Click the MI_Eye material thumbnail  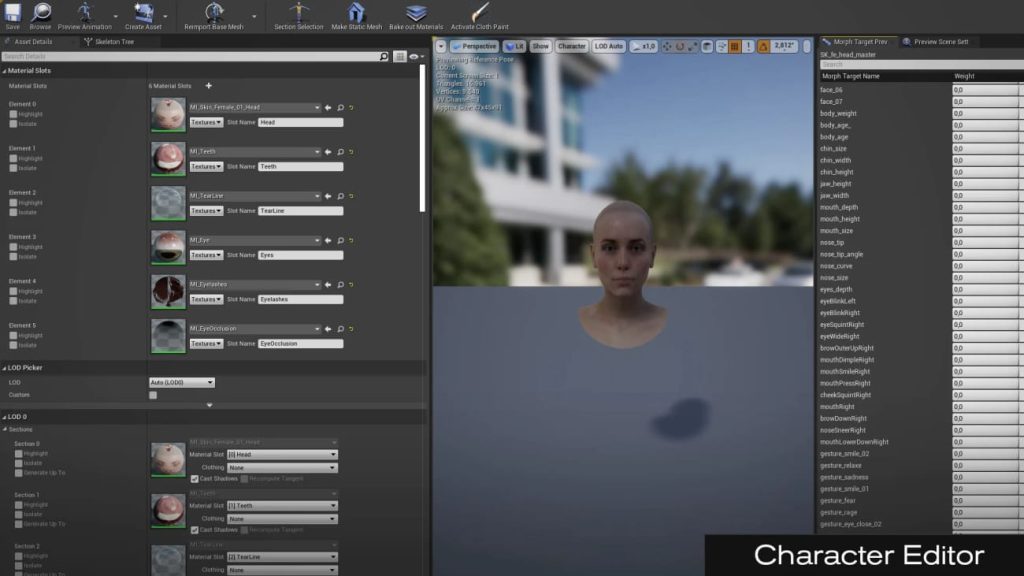pos(168,247)
